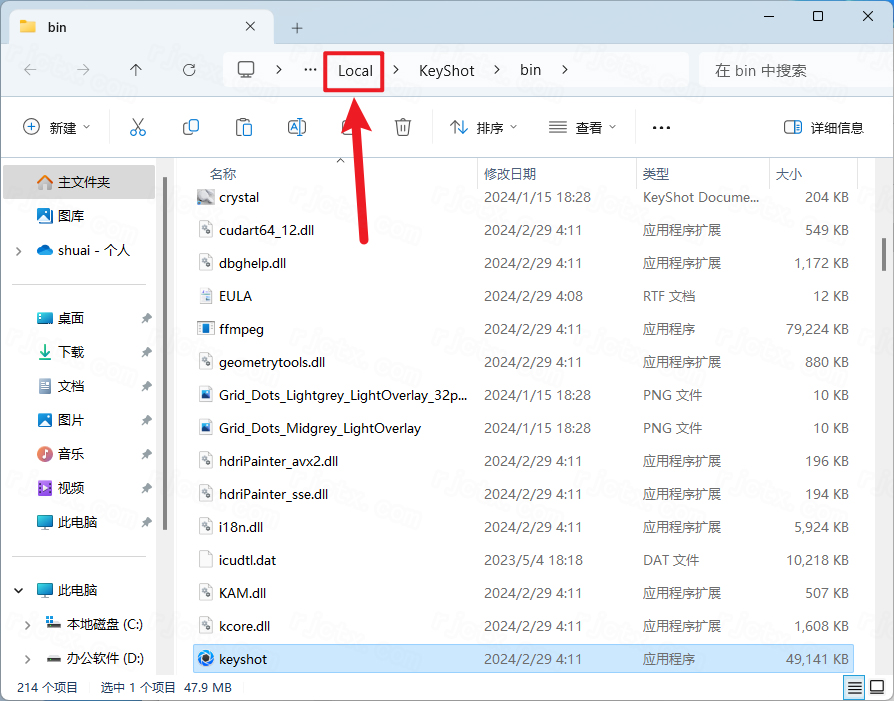The image size is (894, 701).
Task: Go back with the left arrow
Action: 30,70
